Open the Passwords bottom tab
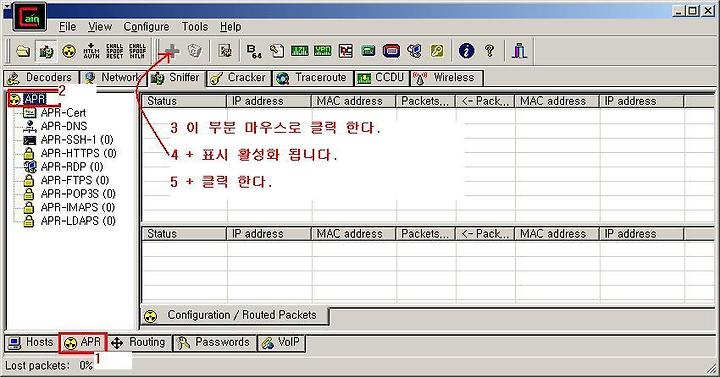Viewport: 720px width, 377px height. [214, 343]
